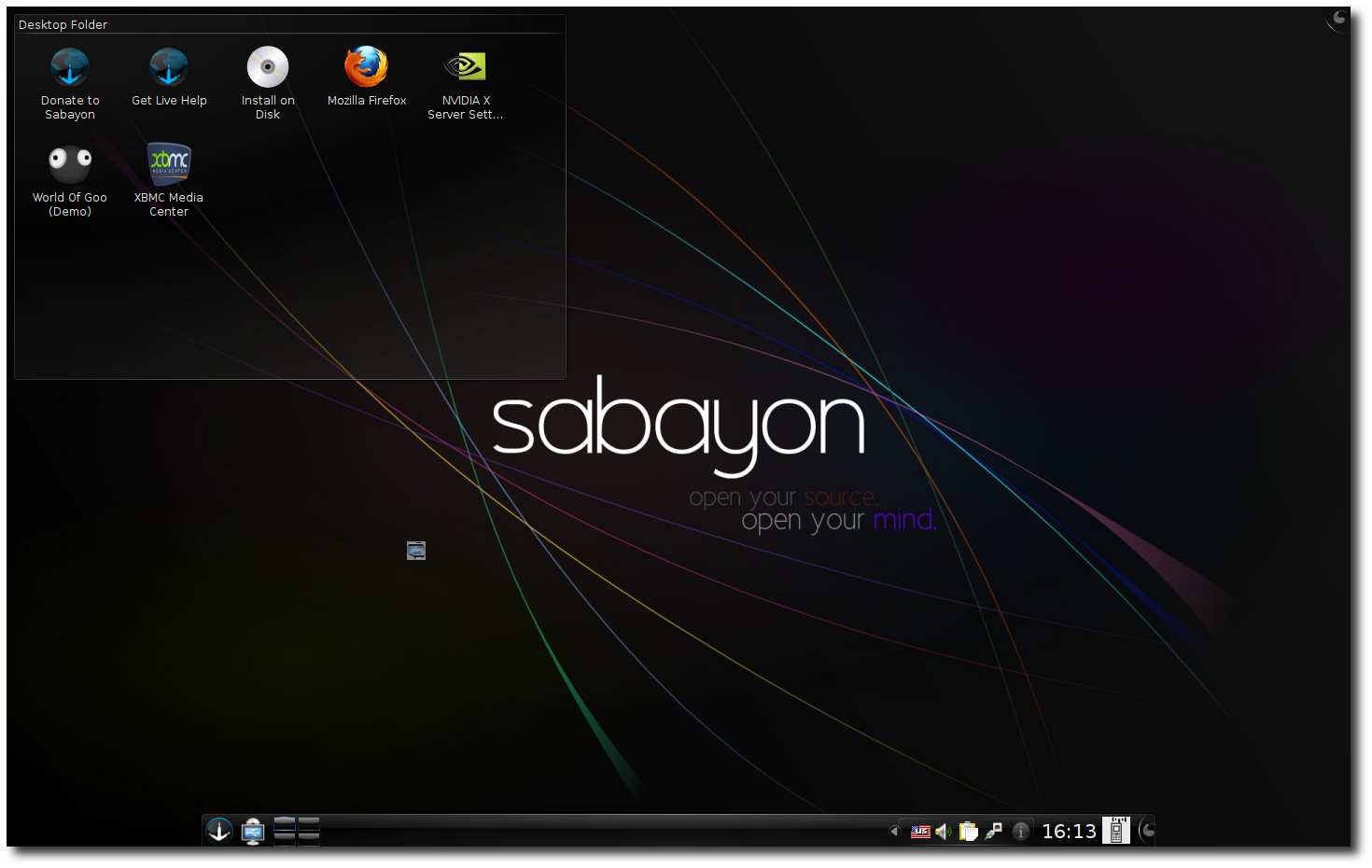Screen dimensions: 1372x868
Task: Open the Klipper clipboard tool in the tray
Action: [969, 830]
